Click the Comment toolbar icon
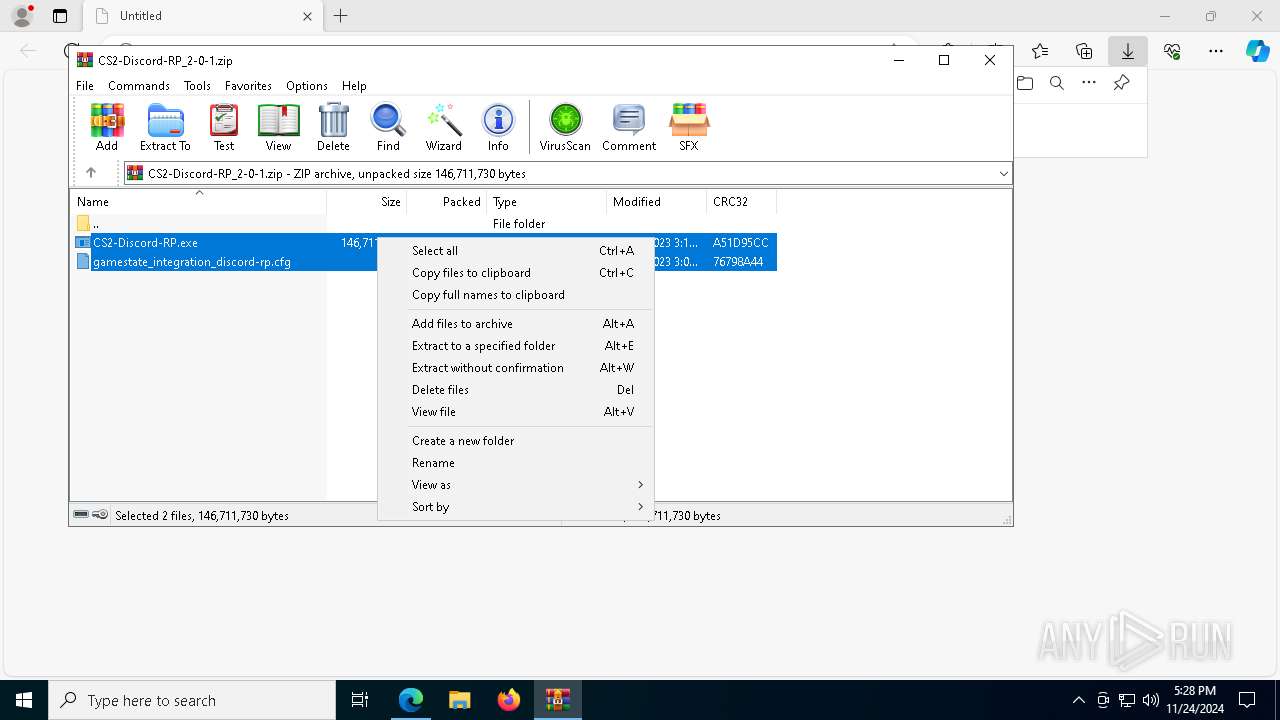Viewport: 1280px width, 720px height. click(x=629, y=127)
